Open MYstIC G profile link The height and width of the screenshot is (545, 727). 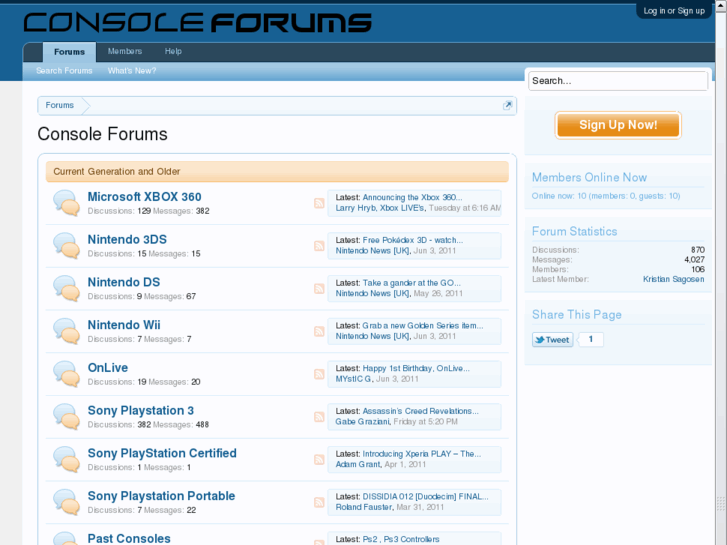(354, 379)
